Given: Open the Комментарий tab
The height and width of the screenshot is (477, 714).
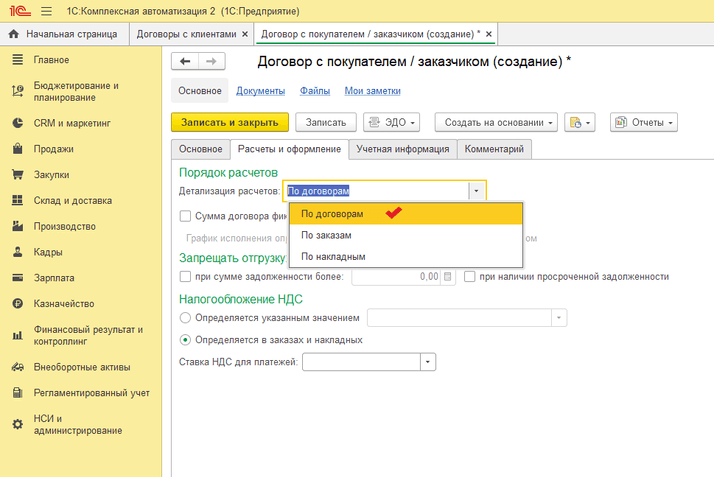Looking at the screenshot, I should tap(495, 149).
